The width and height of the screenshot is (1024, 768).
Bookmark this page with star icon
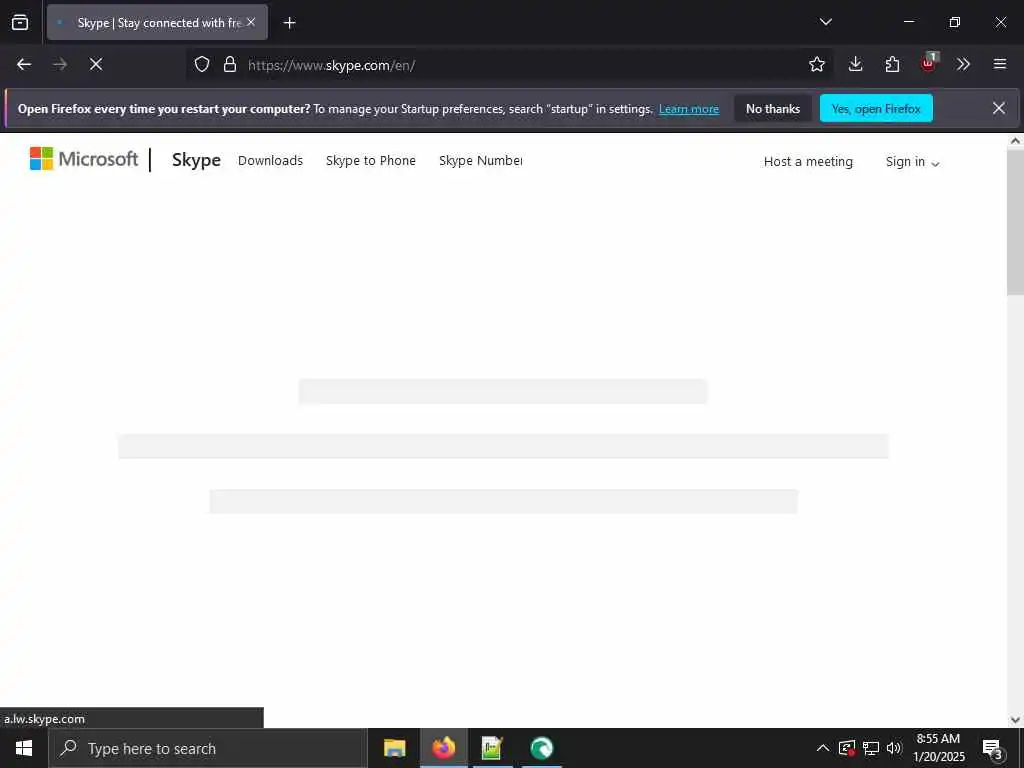816,64
